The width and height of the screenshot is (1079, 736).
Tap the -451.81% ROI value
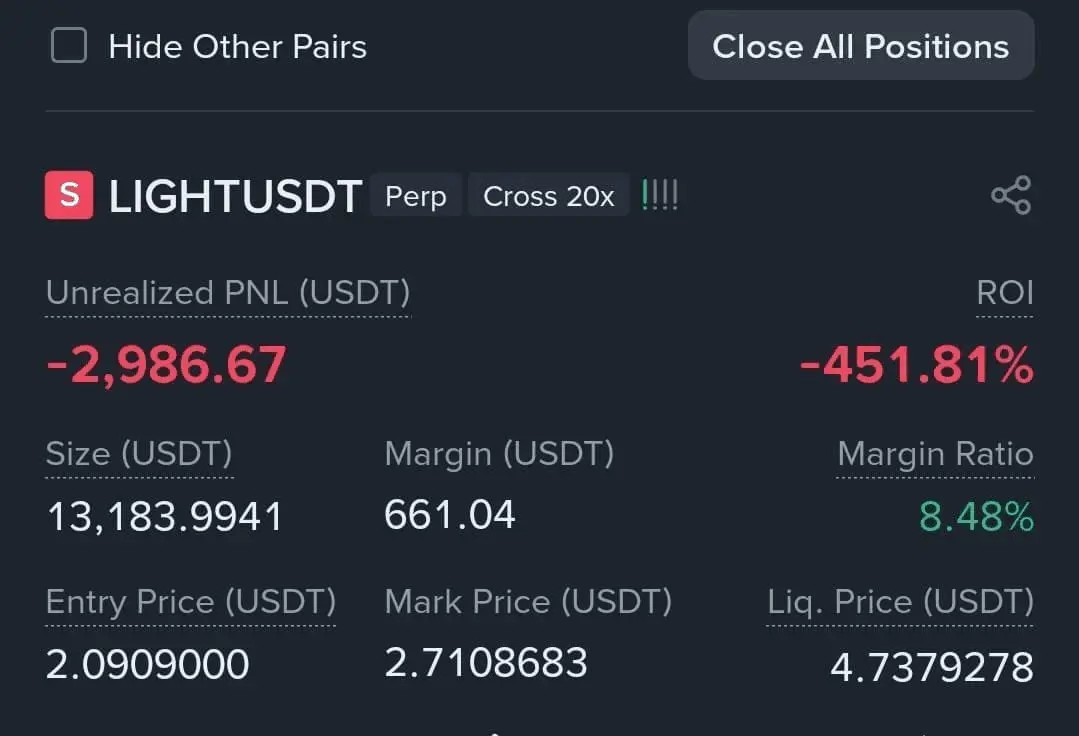click(x=916, y=365)
